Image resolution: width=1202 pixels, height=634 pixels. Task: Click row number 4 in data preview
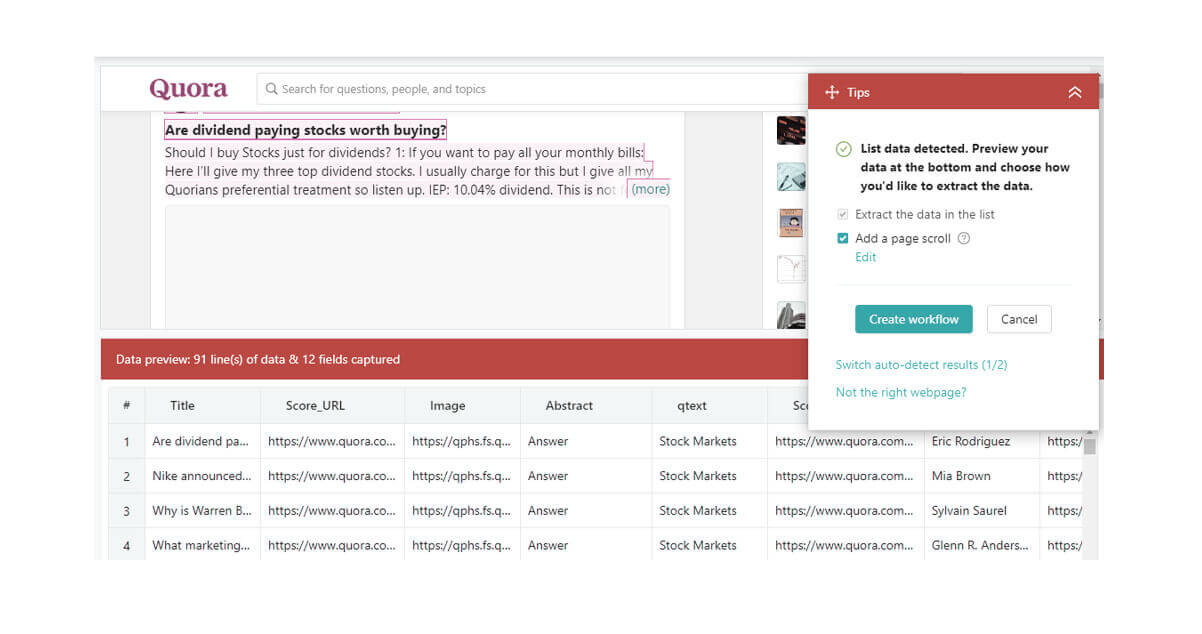(126, 546)
